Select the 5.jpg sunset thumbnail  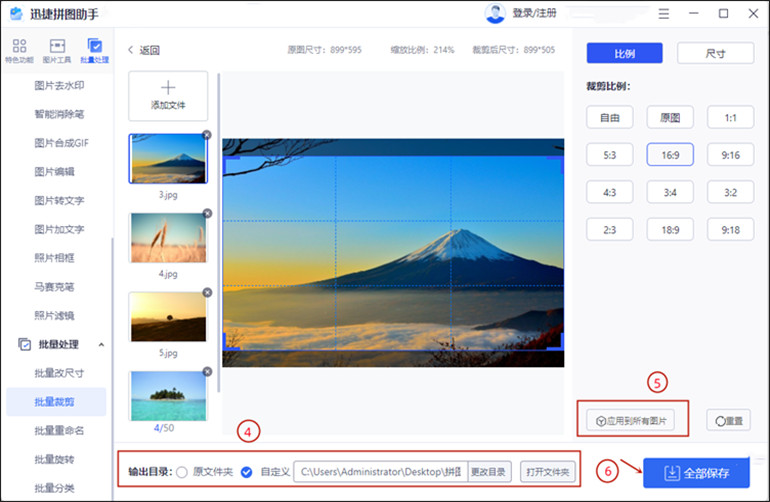(x=168, y=317)
